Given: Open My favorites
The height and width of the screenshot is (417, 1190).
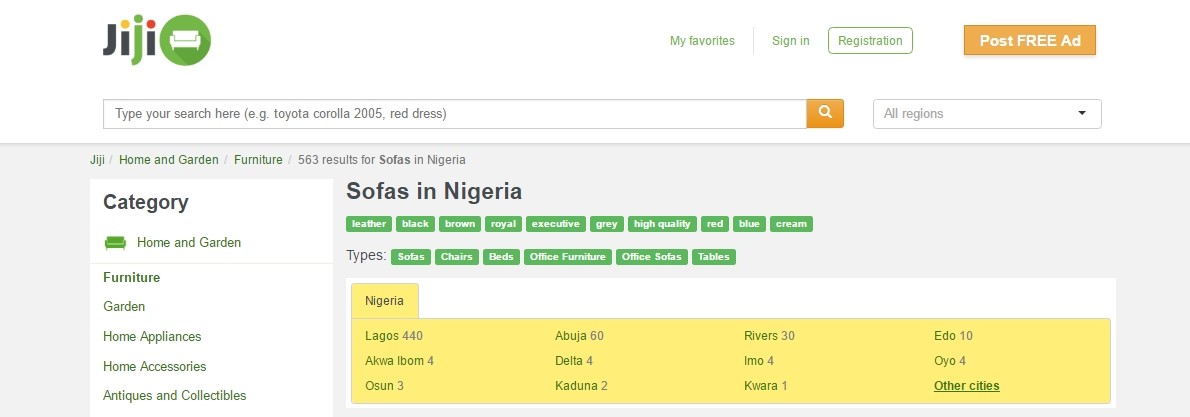Looking at the screenshot, I should coord(702,41).
